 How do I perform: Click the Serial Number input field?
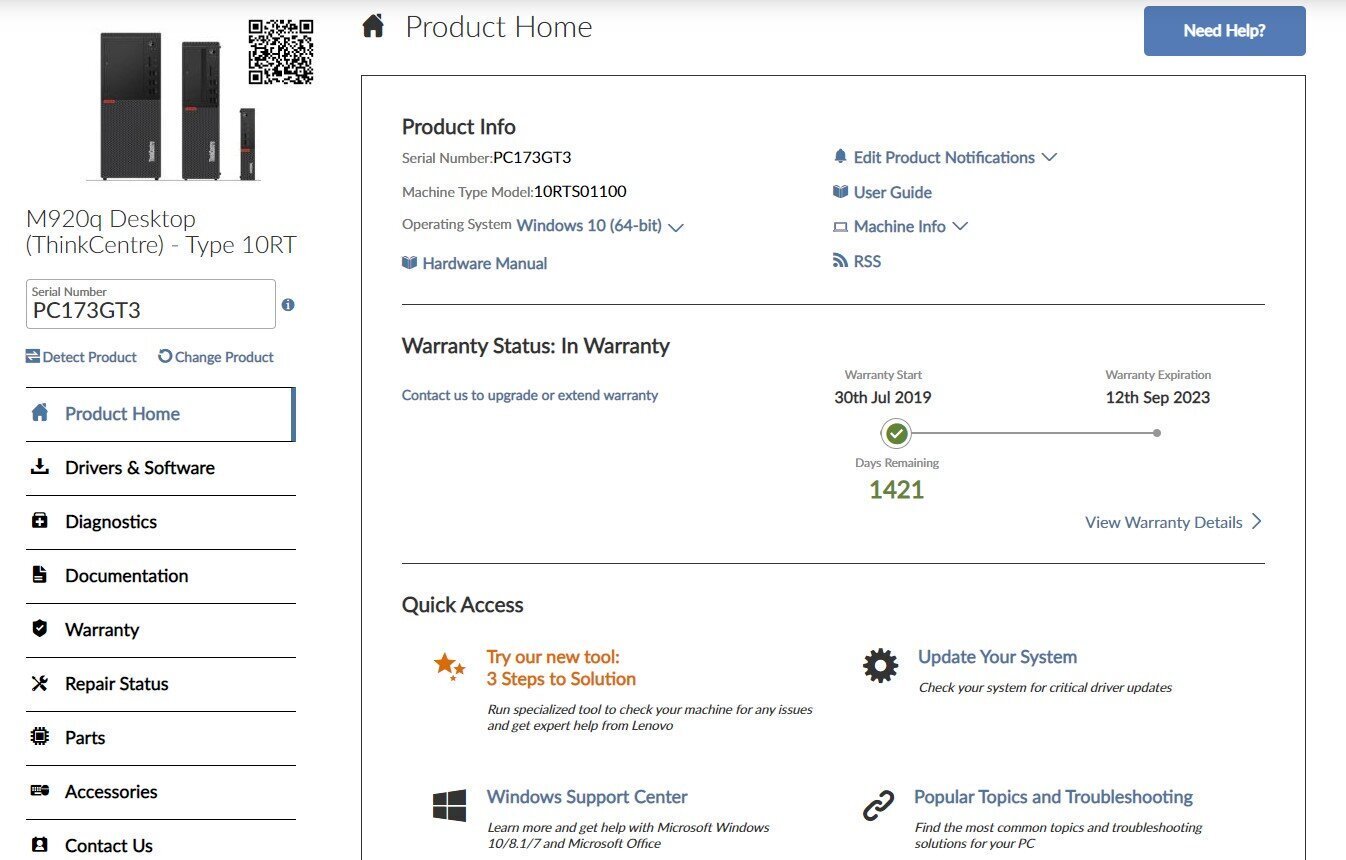pyautogui.click(x=150, y=304)
